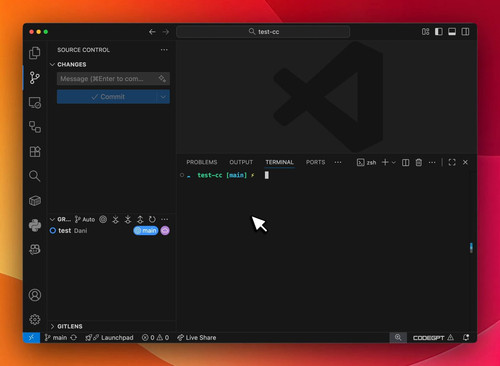This screenshot has height=366, width=500.
Task: Open the Copilot chat robot icon
Action: pyautogui.click(x=35, y=249)
